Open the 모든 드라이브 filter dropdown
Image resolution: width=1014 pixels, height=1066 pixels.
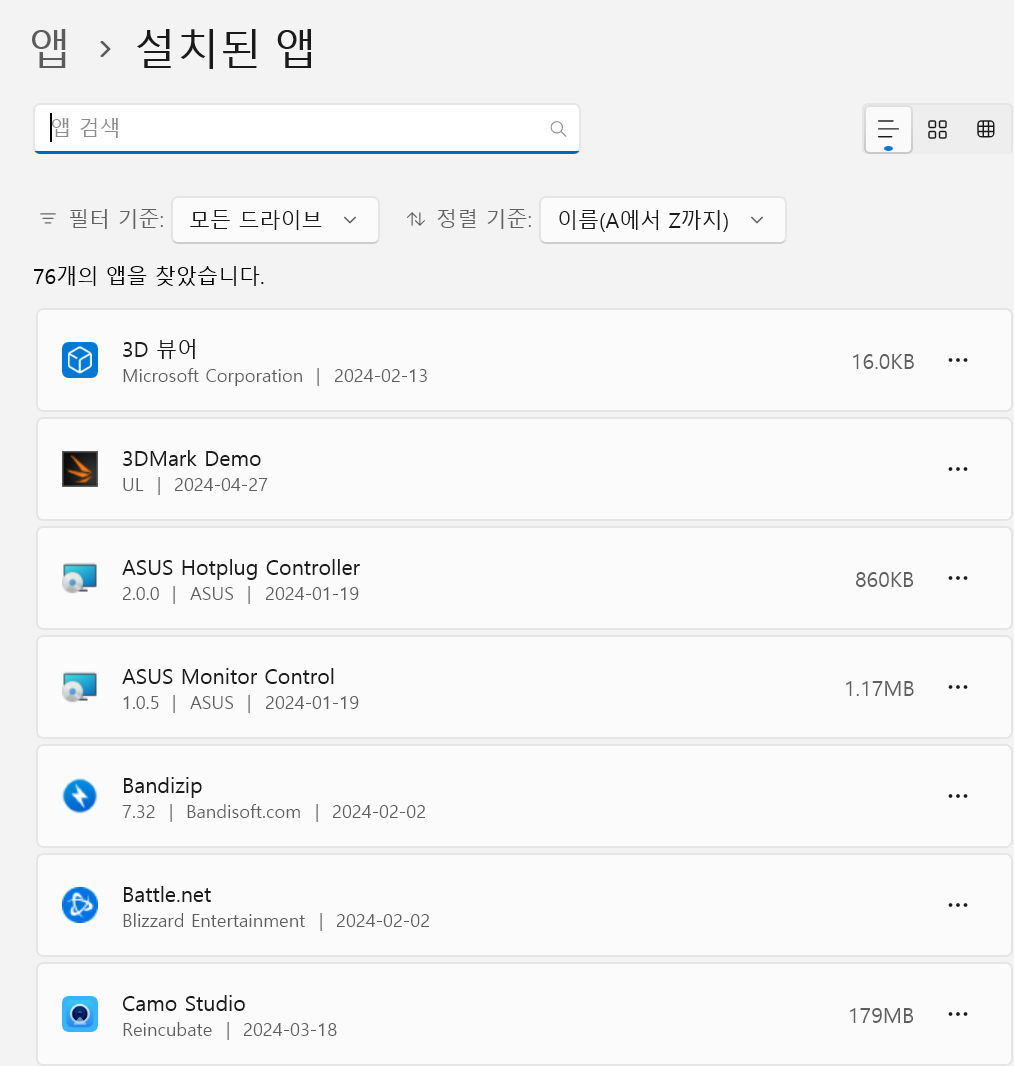(x=275, y=220)
